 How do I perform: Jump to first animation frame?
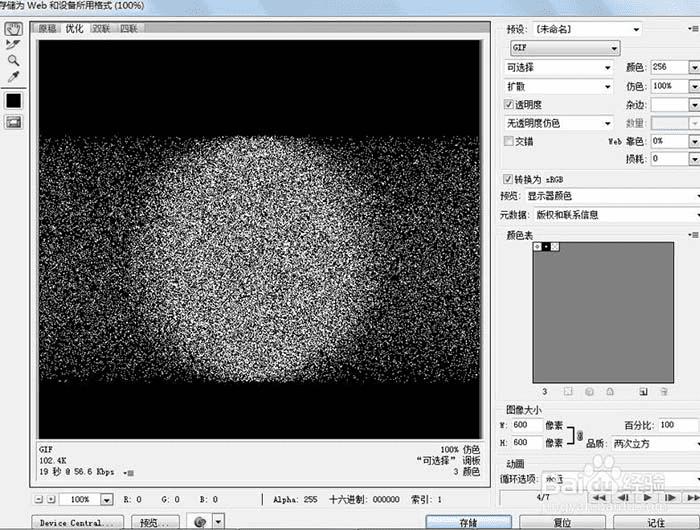[600, 497]
